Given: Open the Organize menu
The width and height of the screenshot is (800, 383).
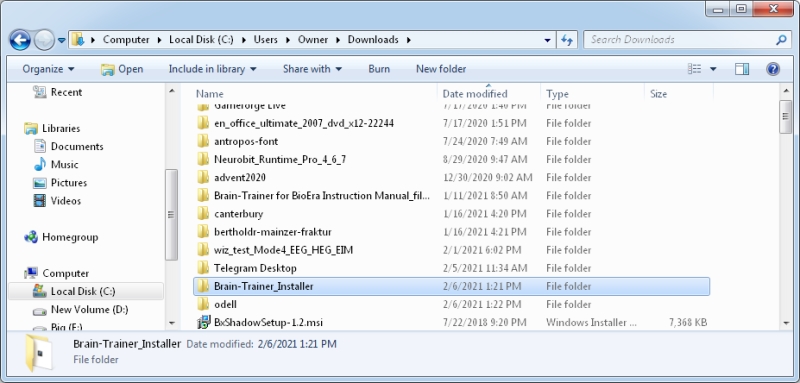Looking at the screenshot, I should point(48,69).
